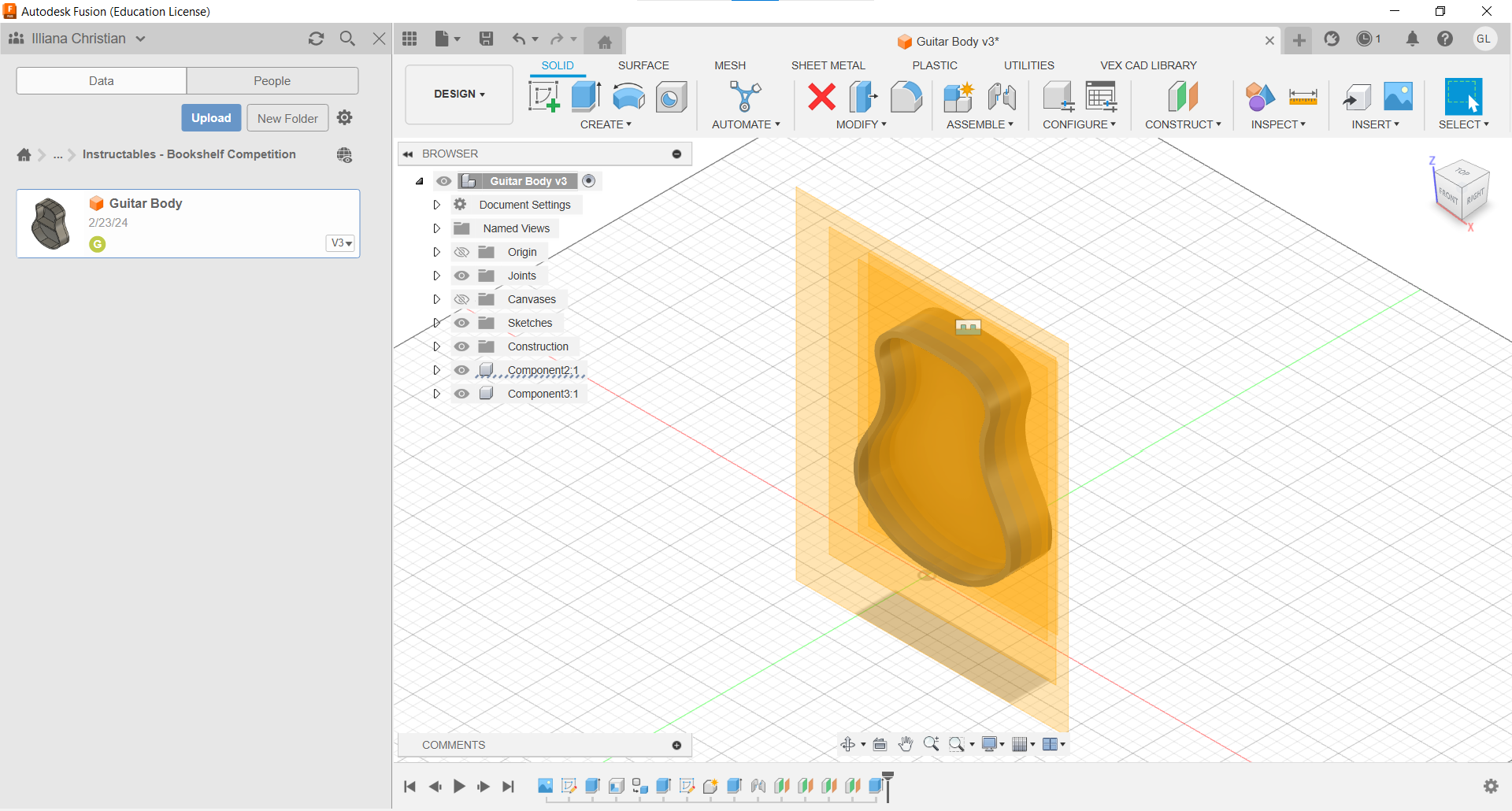Click the Undo arrow icon
Screen dimensions: 1512x811
pyautogui.click(x=519, y=39)
